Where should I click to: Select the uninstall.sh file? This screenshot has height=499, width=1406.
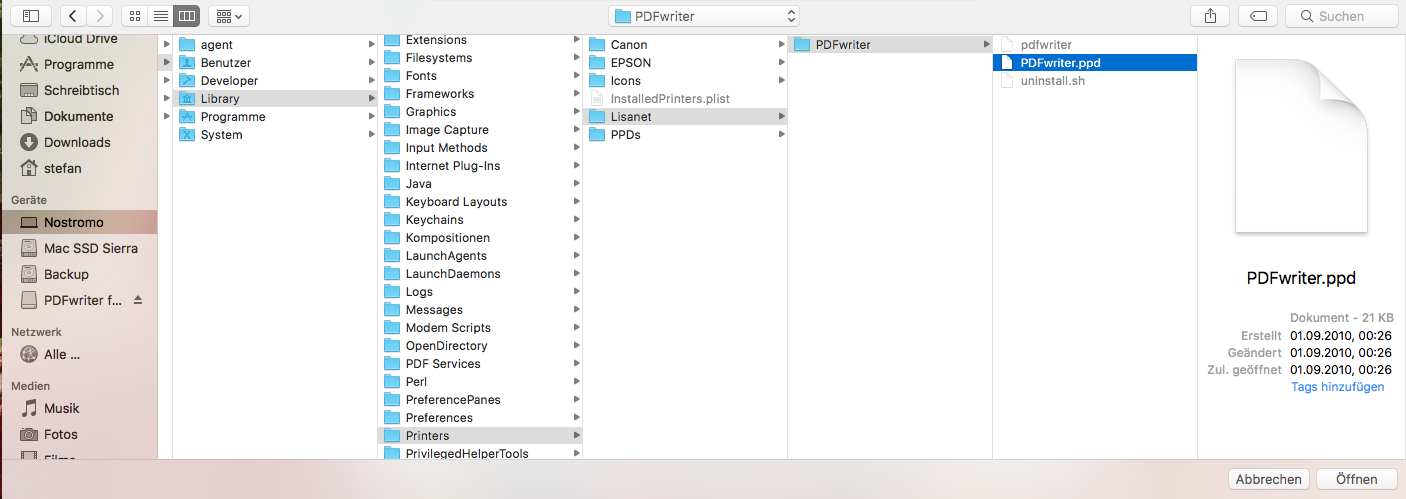(x=1052, y=81)
